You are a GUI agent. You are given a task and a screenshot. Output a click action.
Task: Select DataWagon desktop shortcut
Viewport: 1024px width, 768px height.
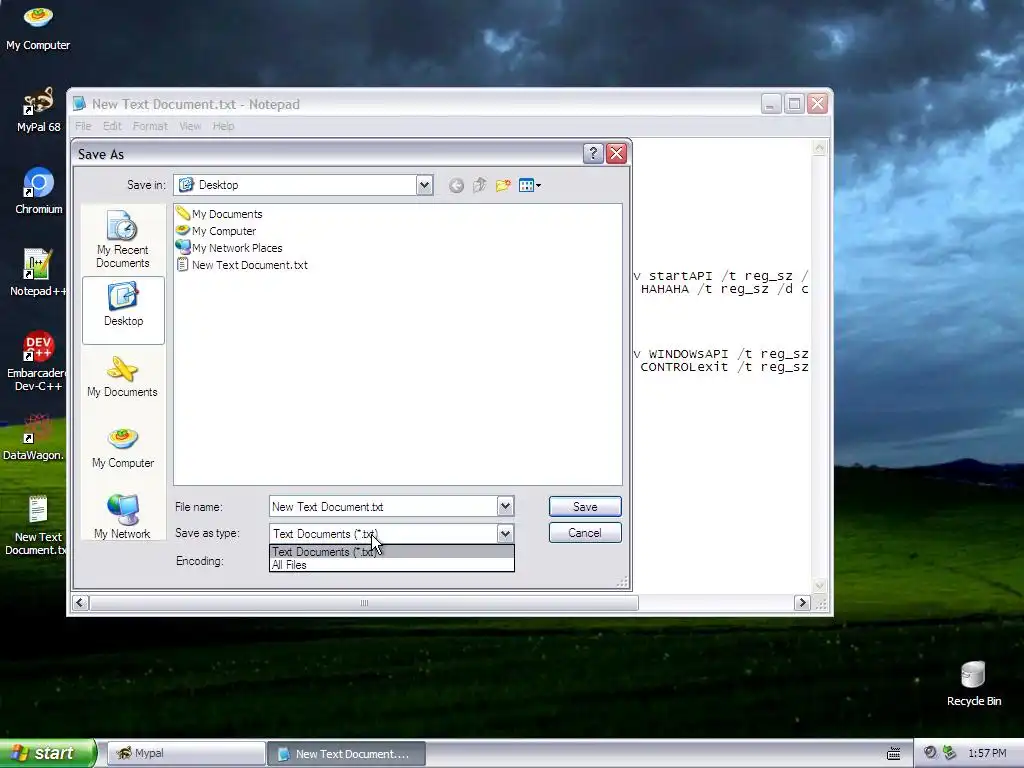[34, 437]
